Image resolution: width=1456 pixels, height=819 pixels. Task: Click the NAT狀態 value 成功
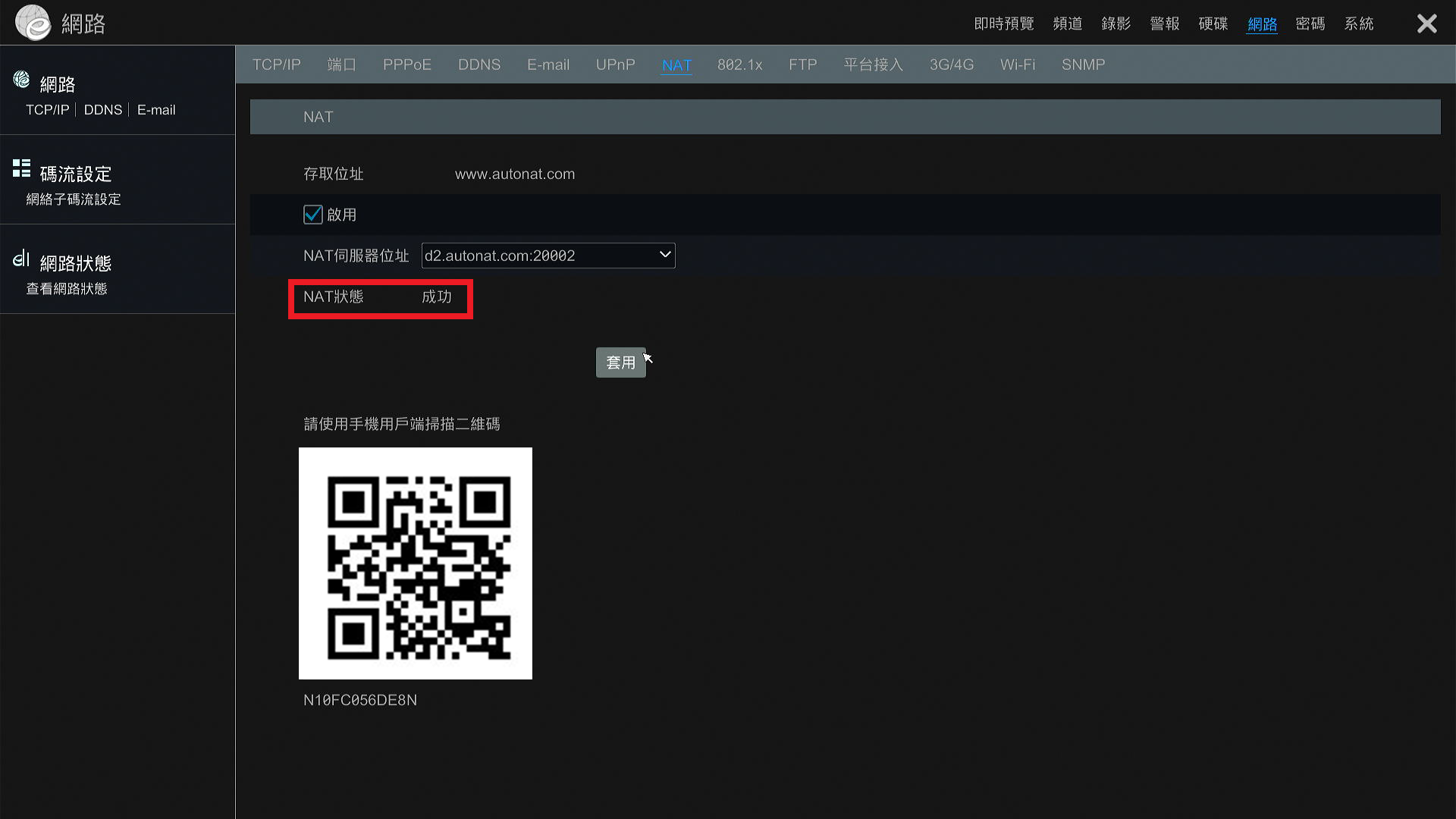click(x=437, y=297)
